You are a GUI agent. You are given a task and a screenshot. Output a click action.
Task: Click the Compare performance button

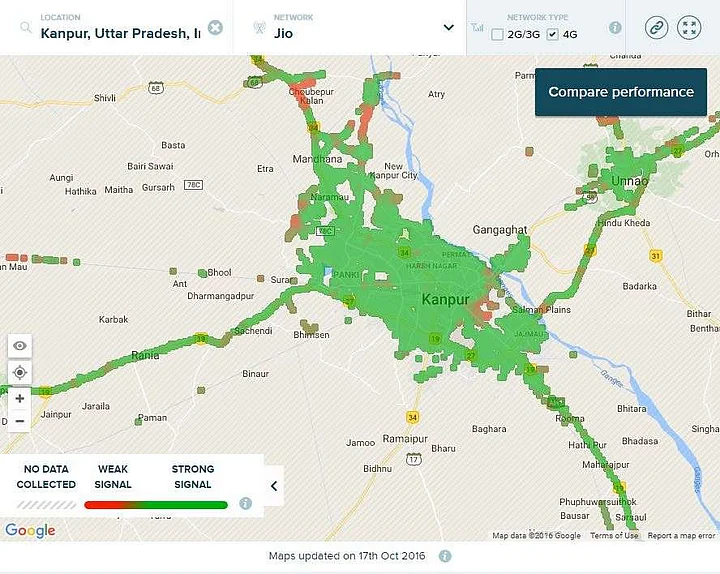tap(621, 92)
